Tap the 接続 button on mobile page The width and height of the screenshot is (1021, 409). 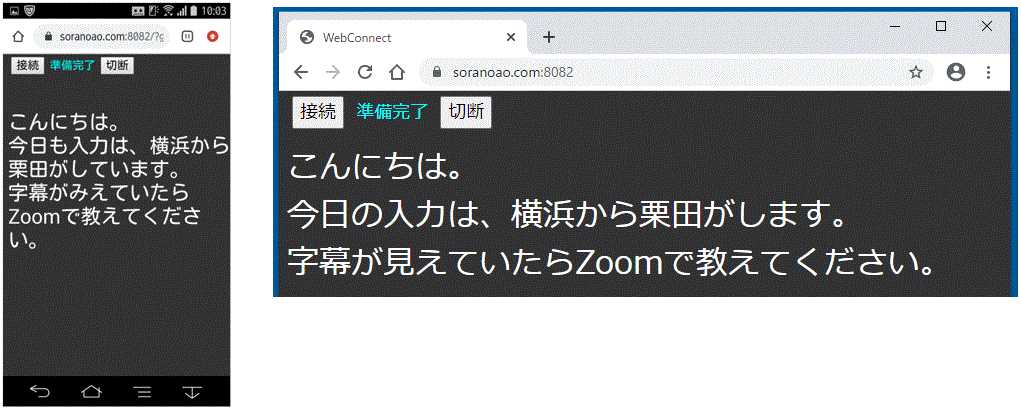coord(27,65)
